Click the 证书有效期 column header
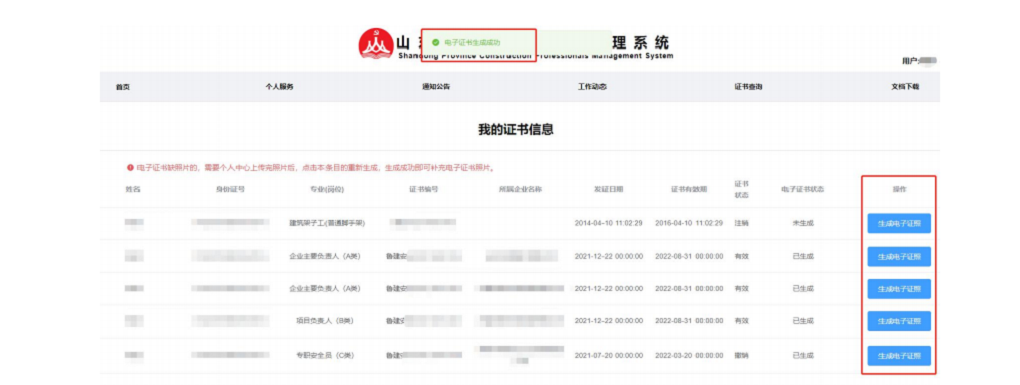This screenshot has width=1020, height=385. point(689,189)
